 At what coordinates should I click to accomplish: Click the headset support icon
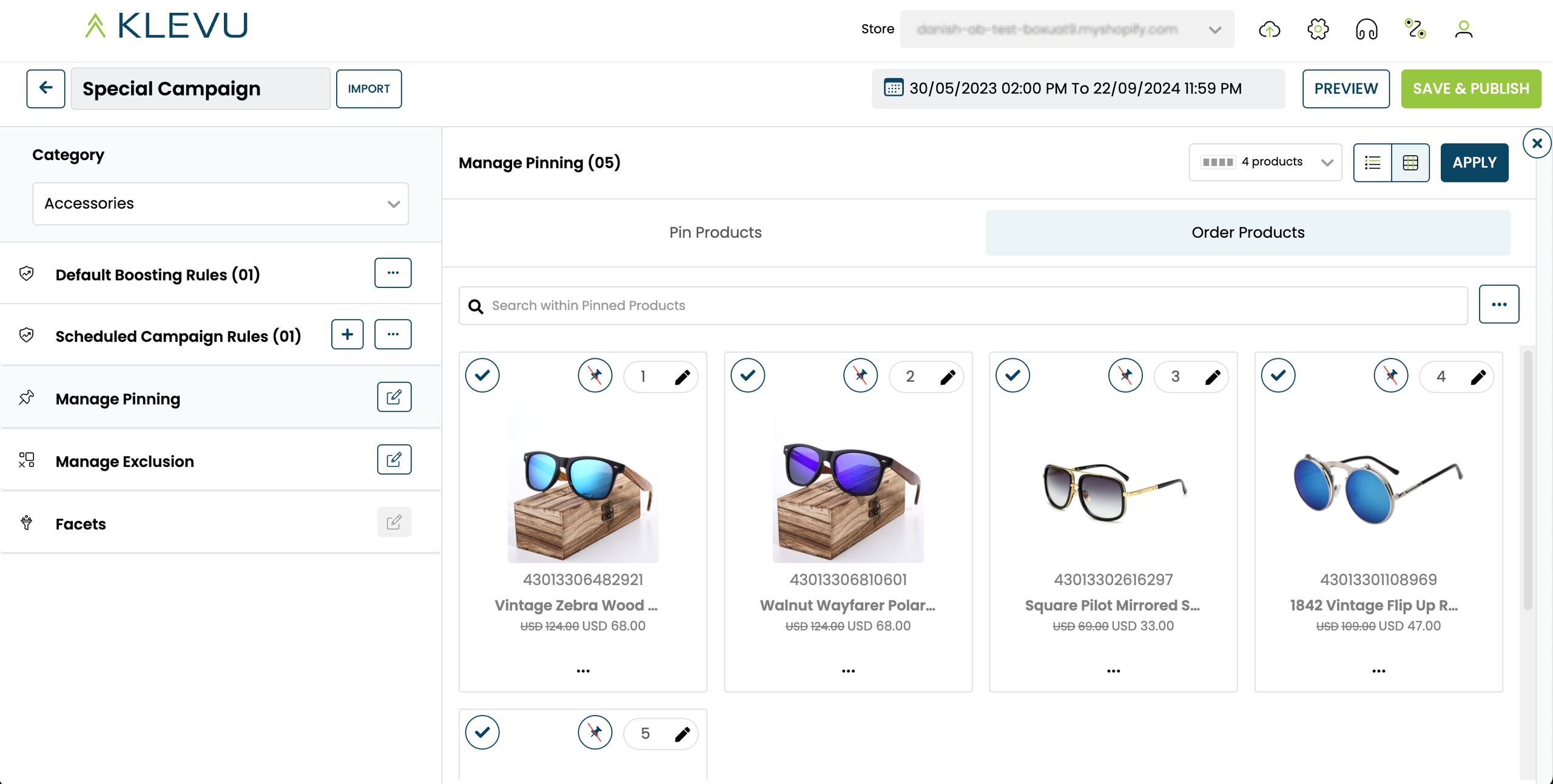point(1366,29)
